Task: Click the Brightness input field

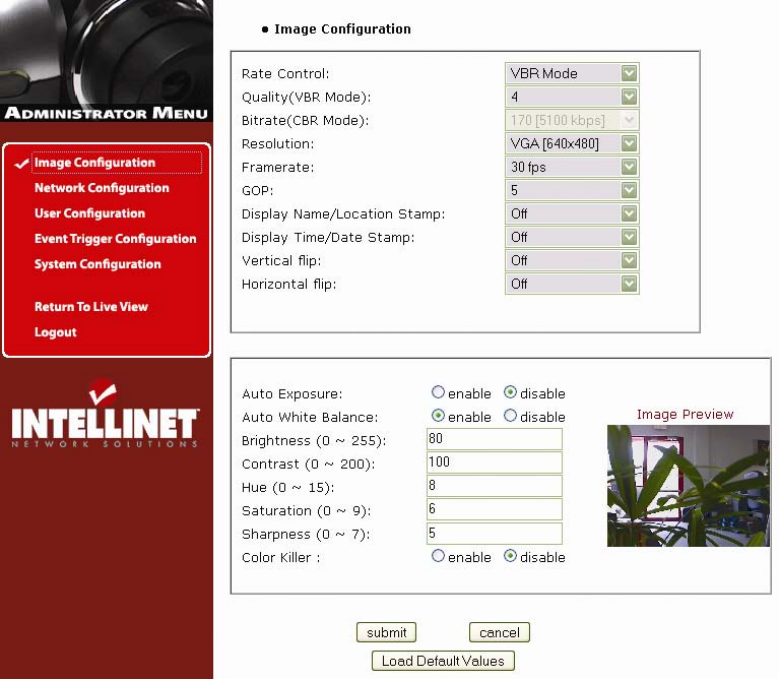Action: click(x=494, y=439)
